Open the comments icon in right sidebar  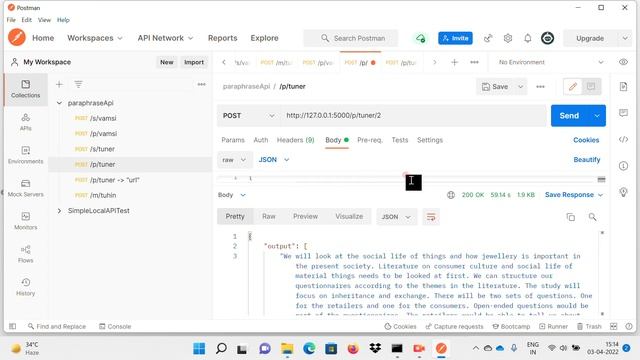[x=623, y=113]
